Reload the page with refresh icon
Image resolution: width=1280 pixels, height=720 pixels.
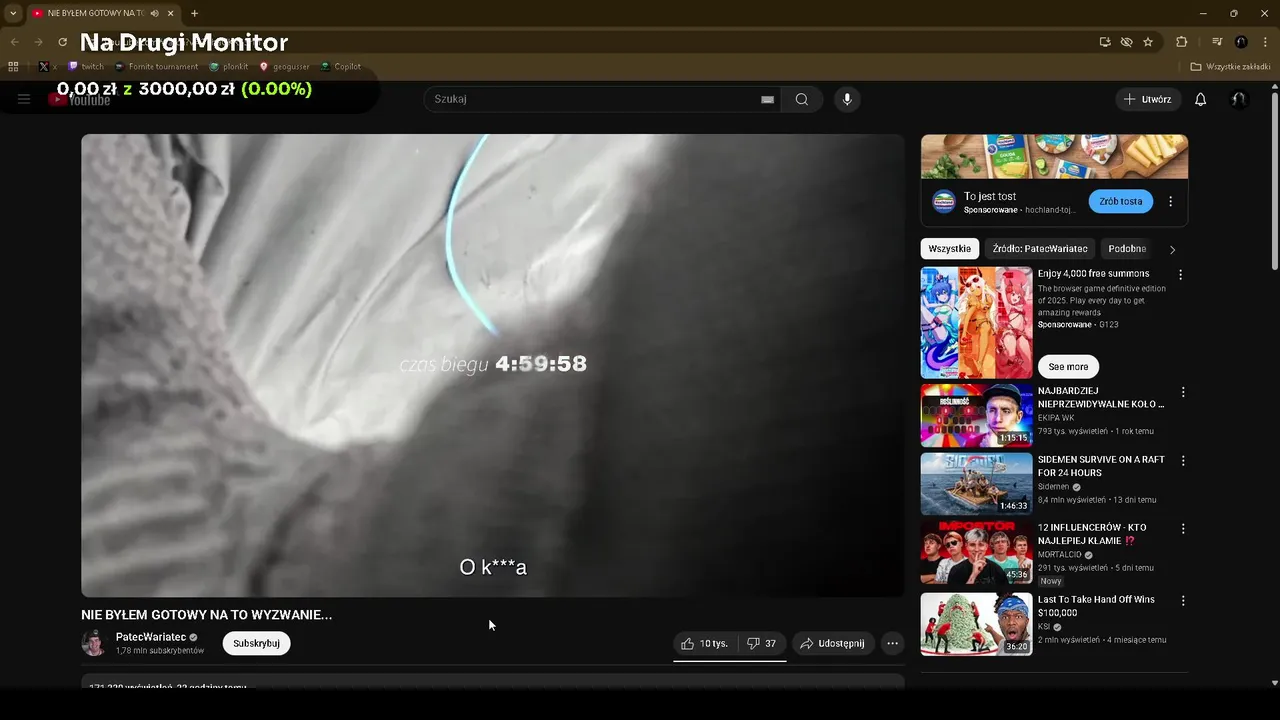point(62,42)
